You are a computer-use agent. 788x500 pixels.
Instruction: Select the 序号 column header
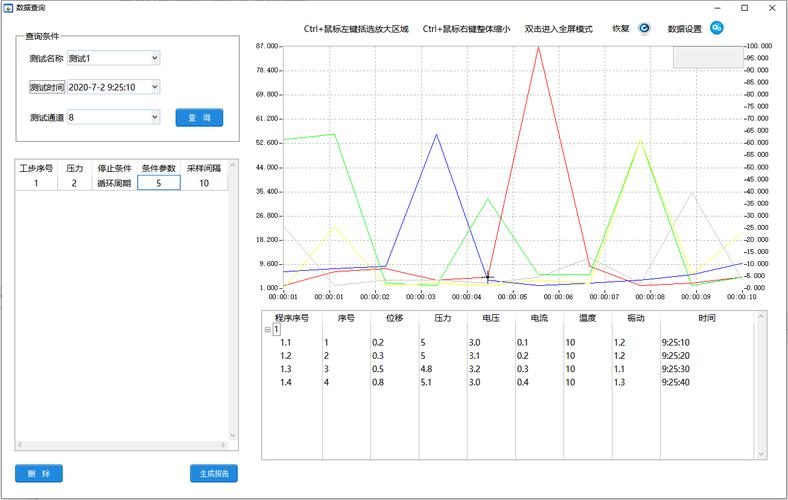[x=346, y=318]
